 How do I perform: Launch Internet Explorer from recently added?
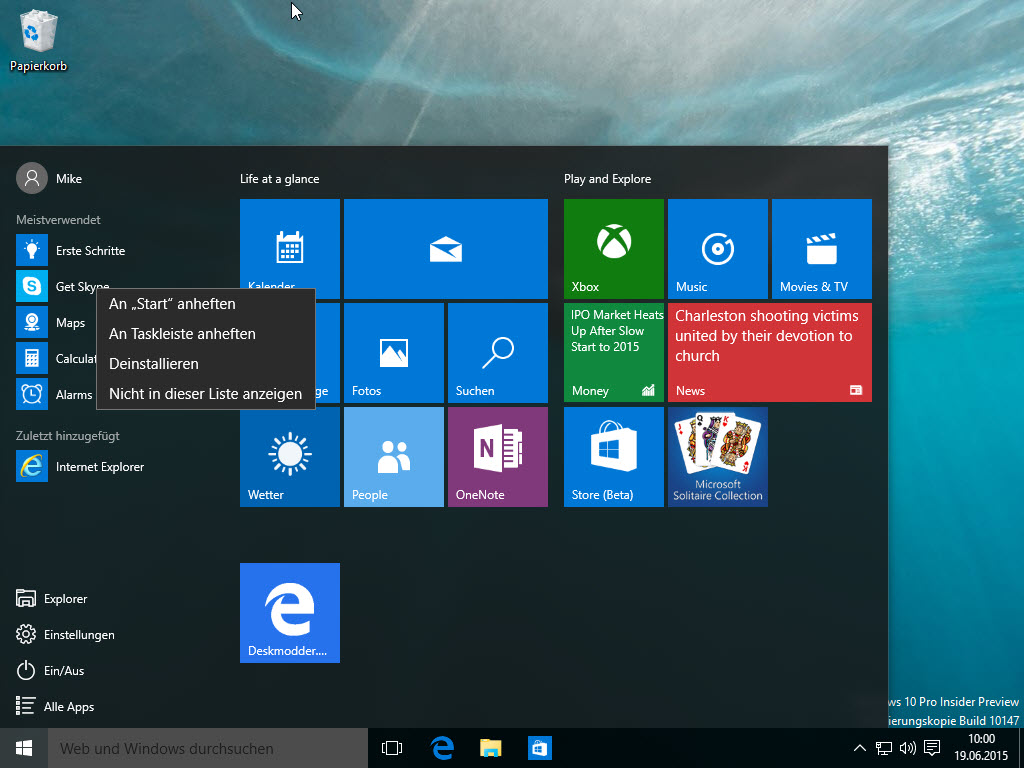click(80, 466)
